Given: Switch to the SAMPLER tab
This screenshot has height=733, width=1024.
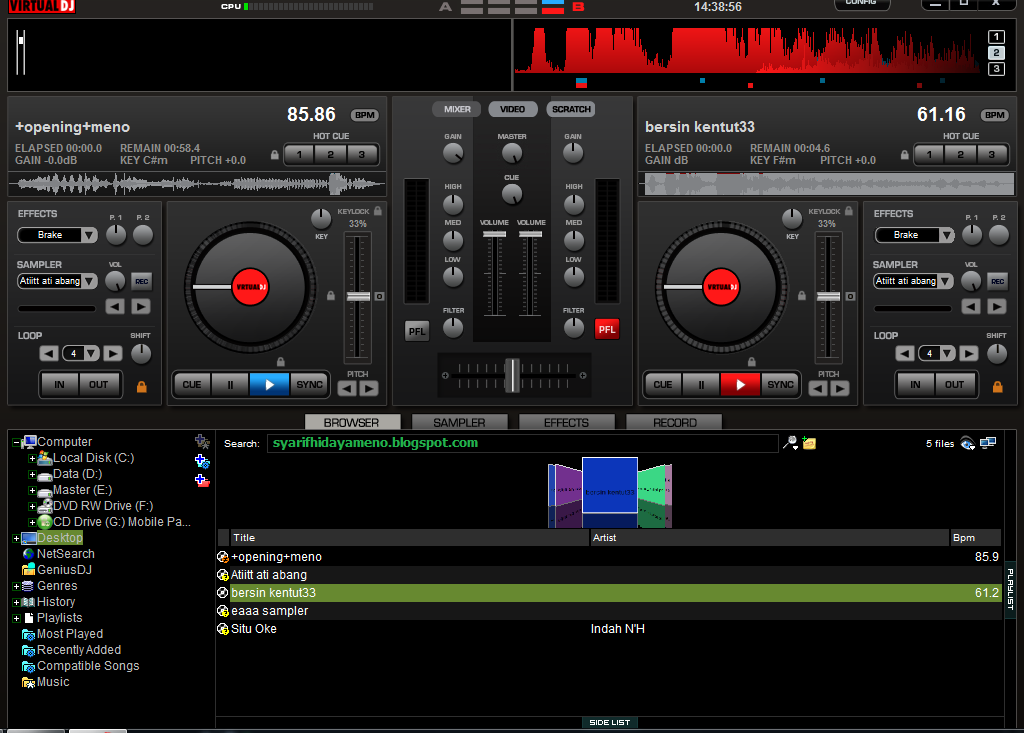Looking at the screenshot, I should pyautogui.click(x=459, y=423).
